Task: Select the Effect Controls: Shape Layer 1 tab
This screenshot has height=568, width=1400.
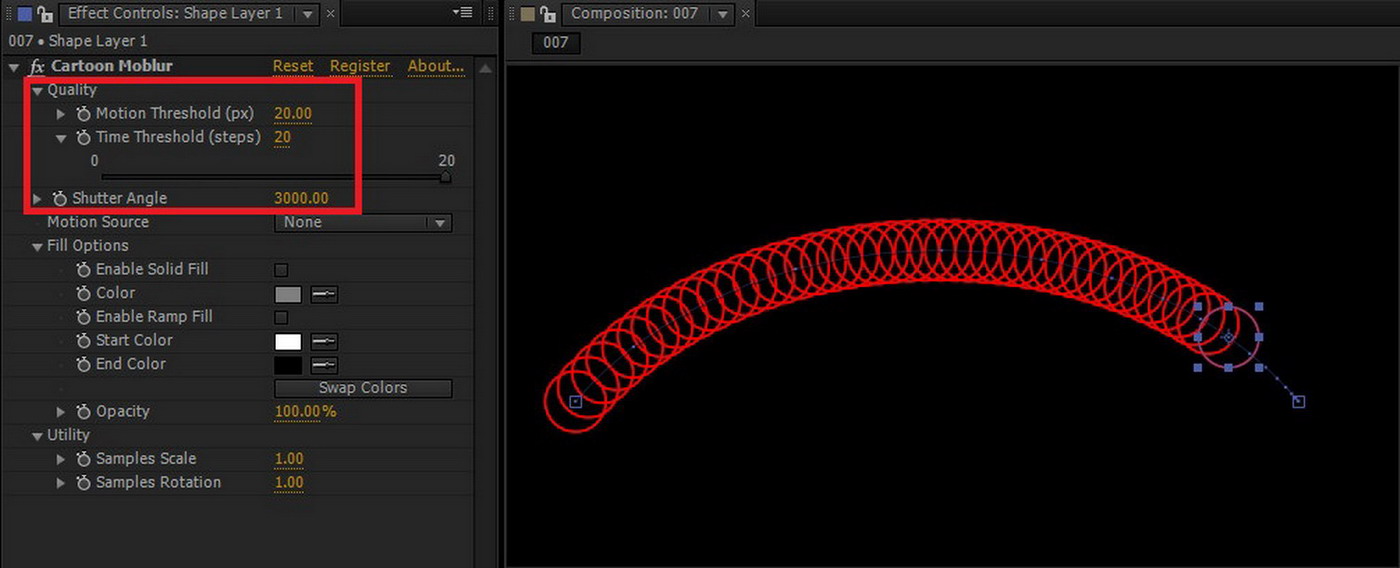Action: pyautogui.click(x=175, y=14)
